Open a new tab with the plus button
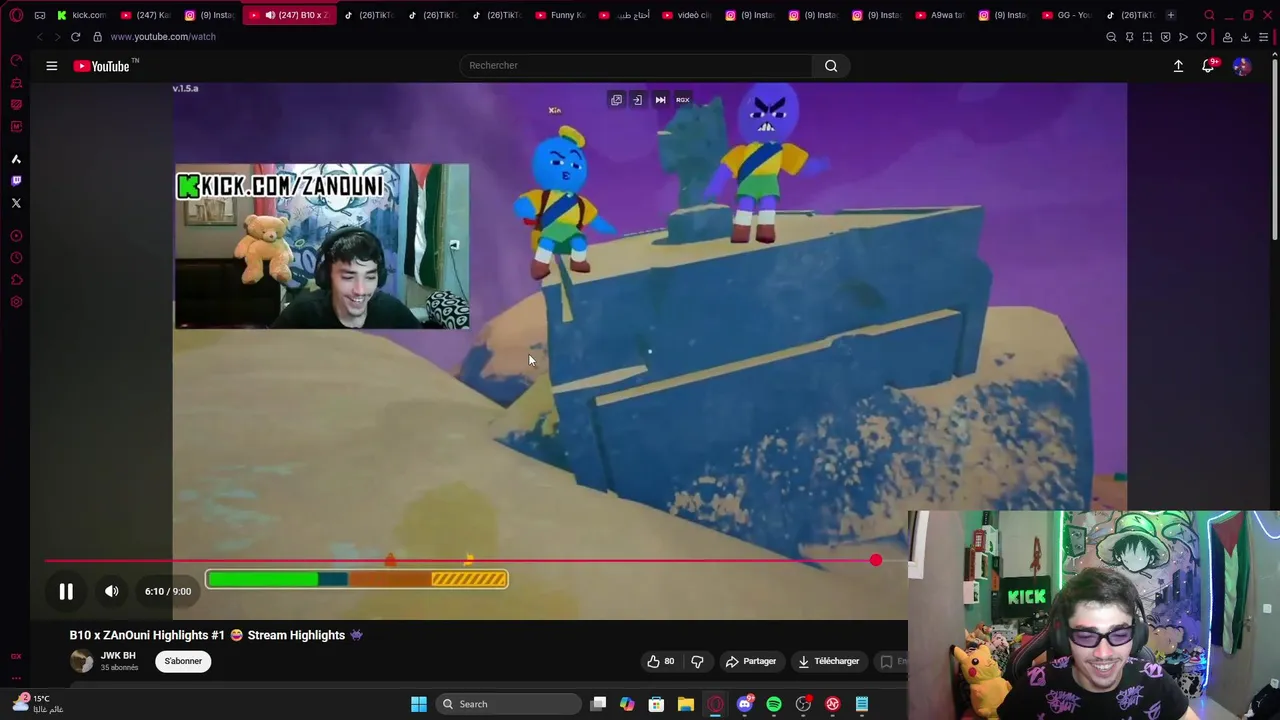This screenshot has width=1280, height=720. point(1171,15)
